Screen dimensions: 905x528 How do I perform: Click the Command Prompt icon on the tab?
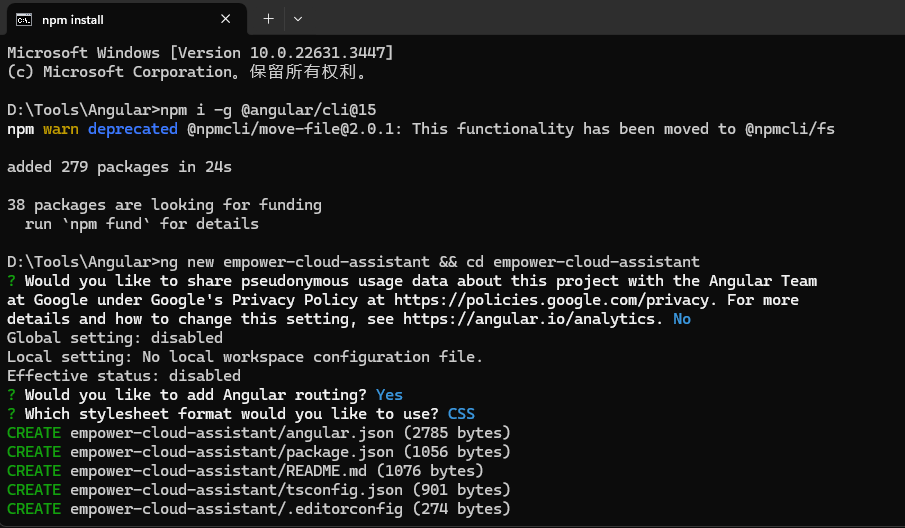[24, 19]
